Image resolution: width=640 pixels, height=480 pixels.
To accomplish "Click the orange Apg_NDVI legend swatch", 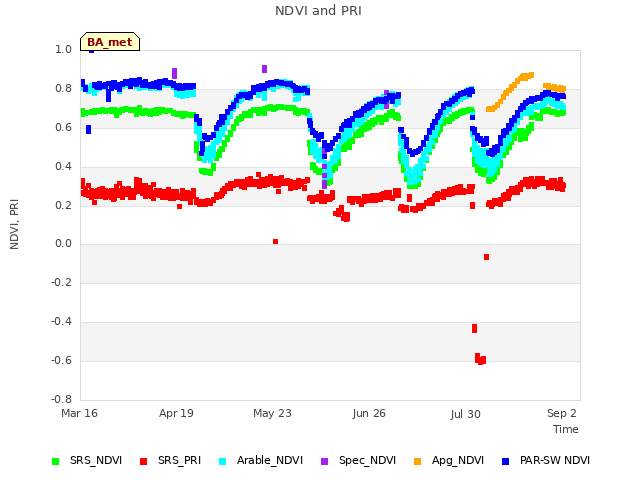I will point(417,461).
